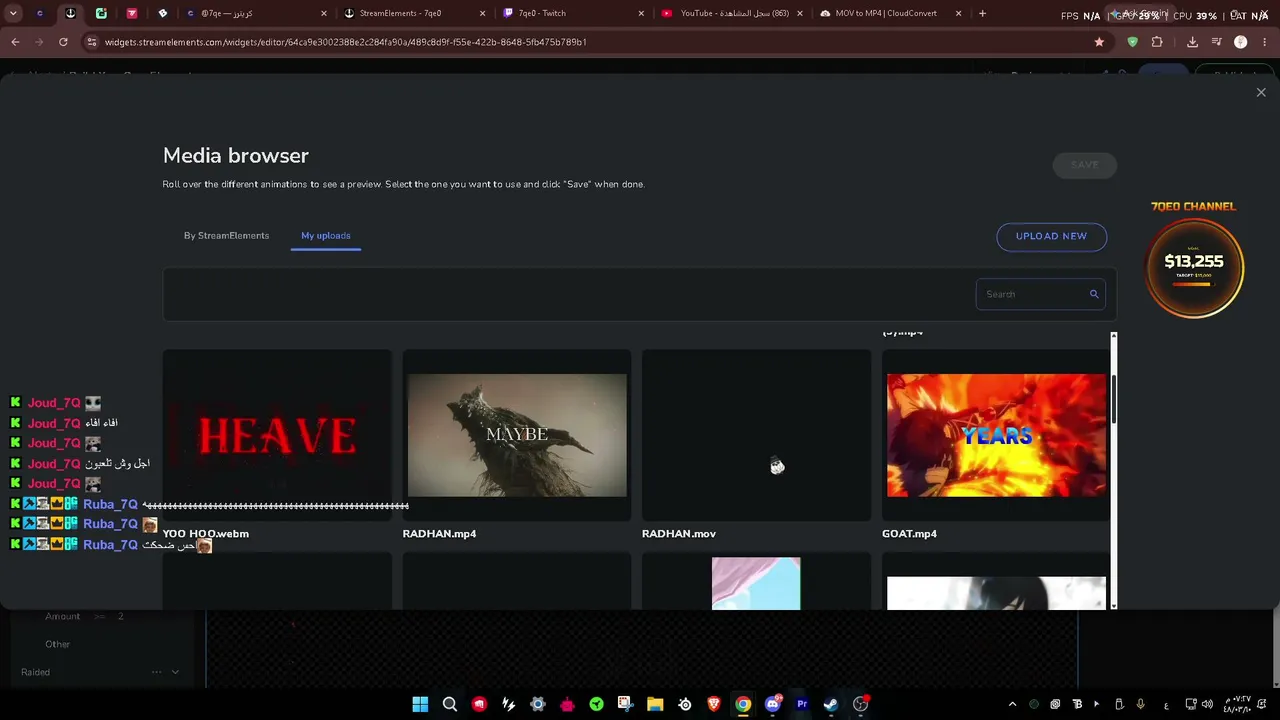The width and height of the screenshot is (1280, 720).
Task: Select the GOAT.mp4 thumbnail
Action: [x=996, y=435]
